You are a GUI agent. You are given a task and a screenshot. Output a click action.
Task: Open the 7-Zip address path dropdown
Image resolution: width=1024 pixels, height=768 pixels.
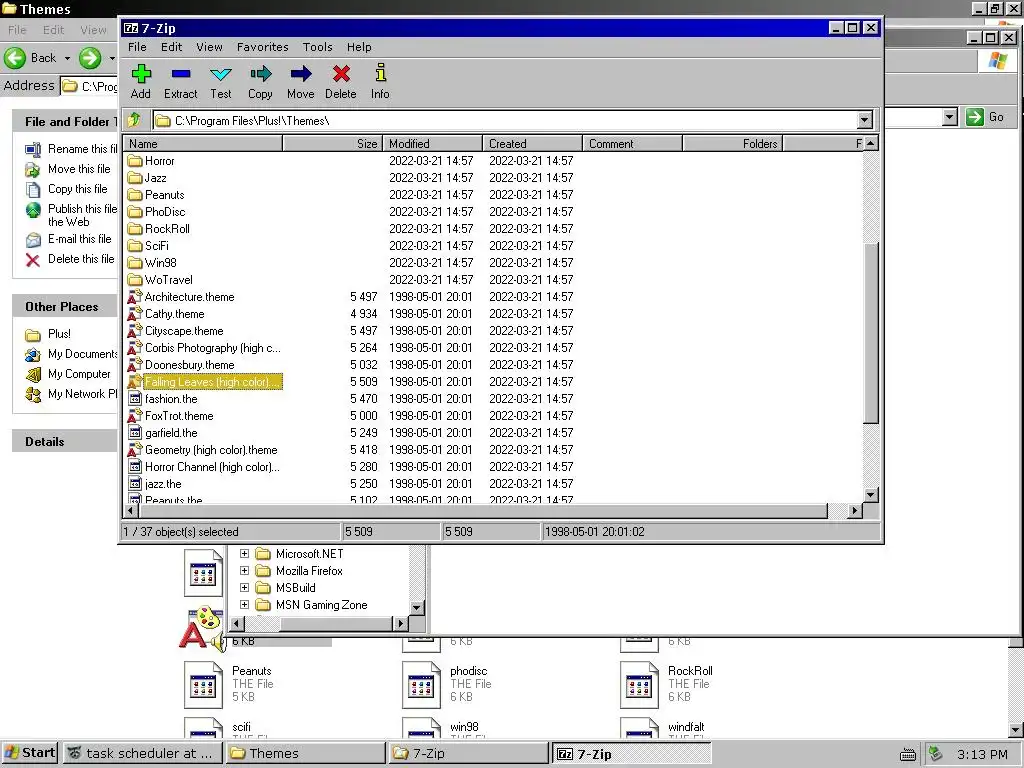[x=865, y=120]
